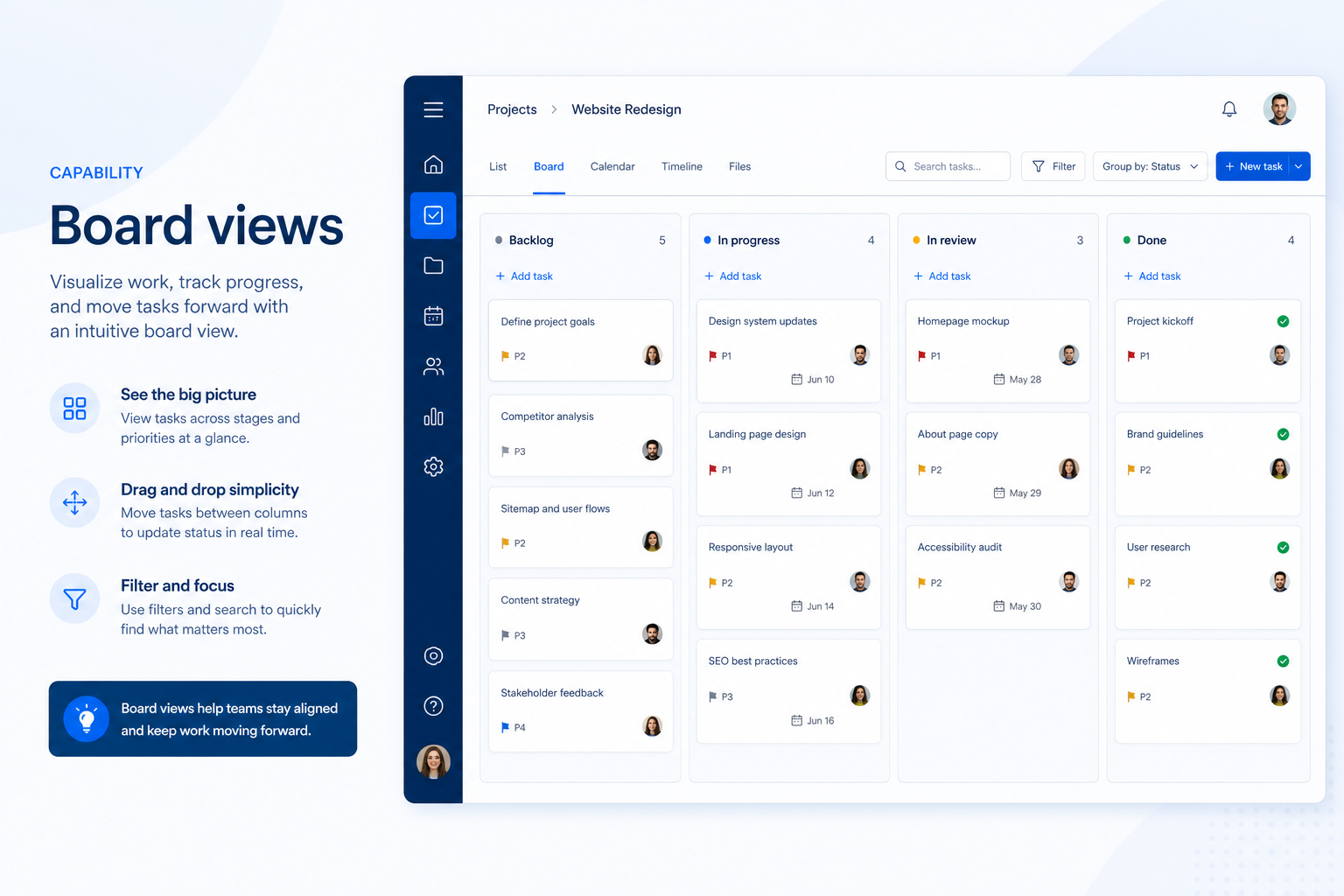Open the Responsive layout task card
This screenshot has width=1344, height=896.
pos(788,577)
